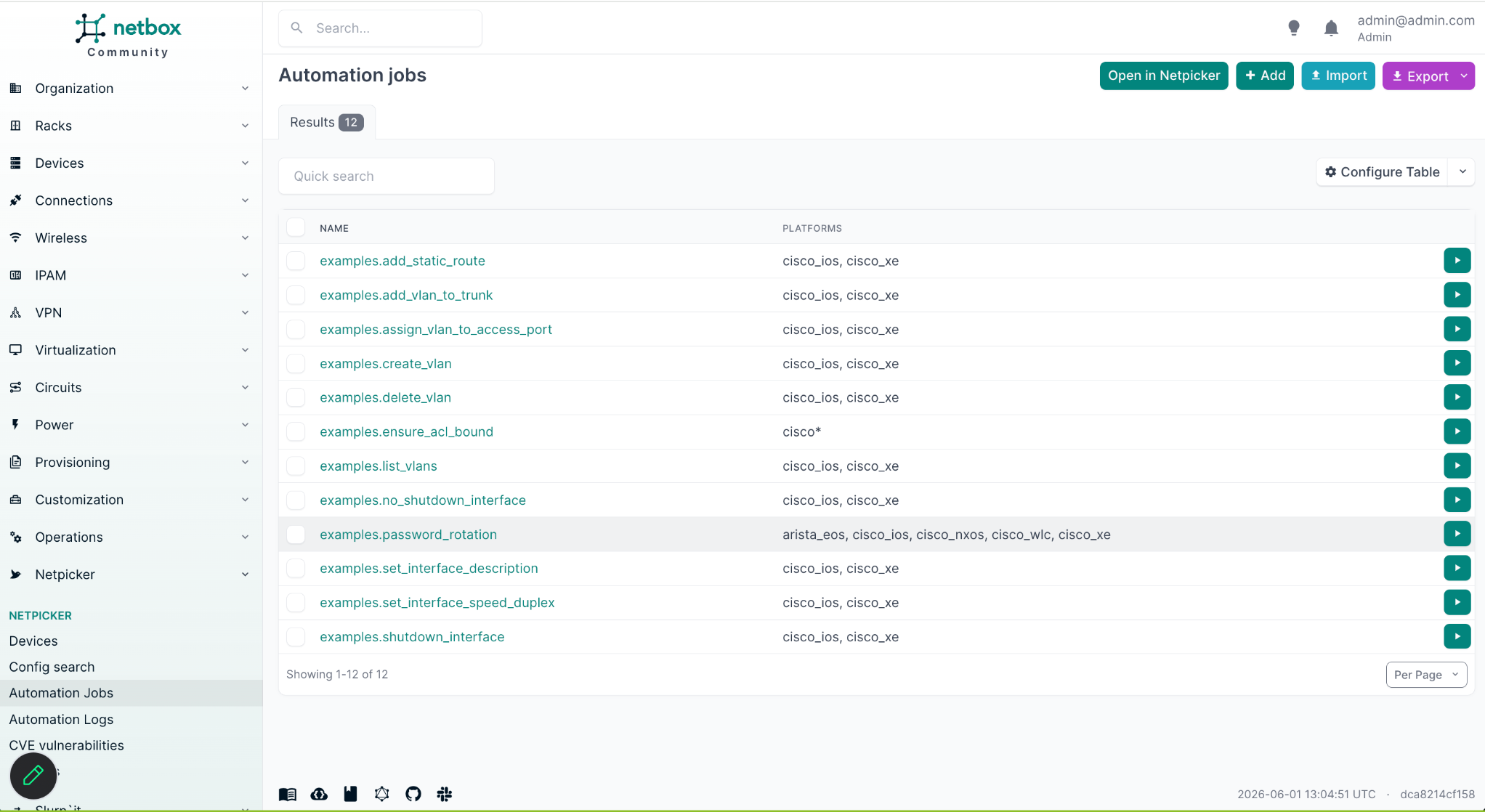This screenshot has height=812, width=1485.
Task: Expand the Devices sidebar menu
Action: coord(131,163)
